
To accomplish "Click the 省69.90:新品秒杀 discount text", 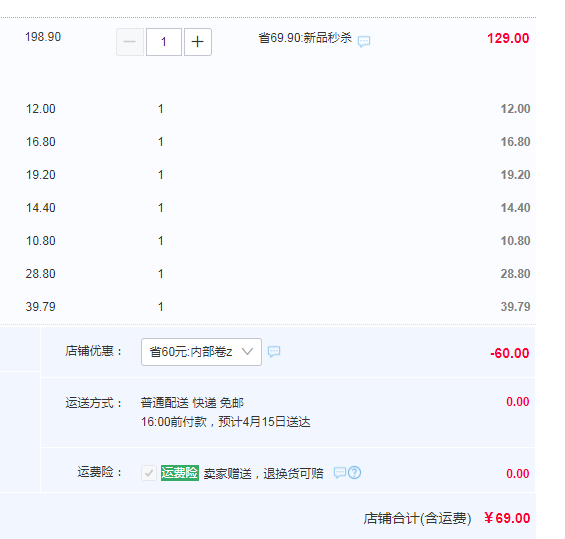I will pyautogui.click(x=305, y=38).
